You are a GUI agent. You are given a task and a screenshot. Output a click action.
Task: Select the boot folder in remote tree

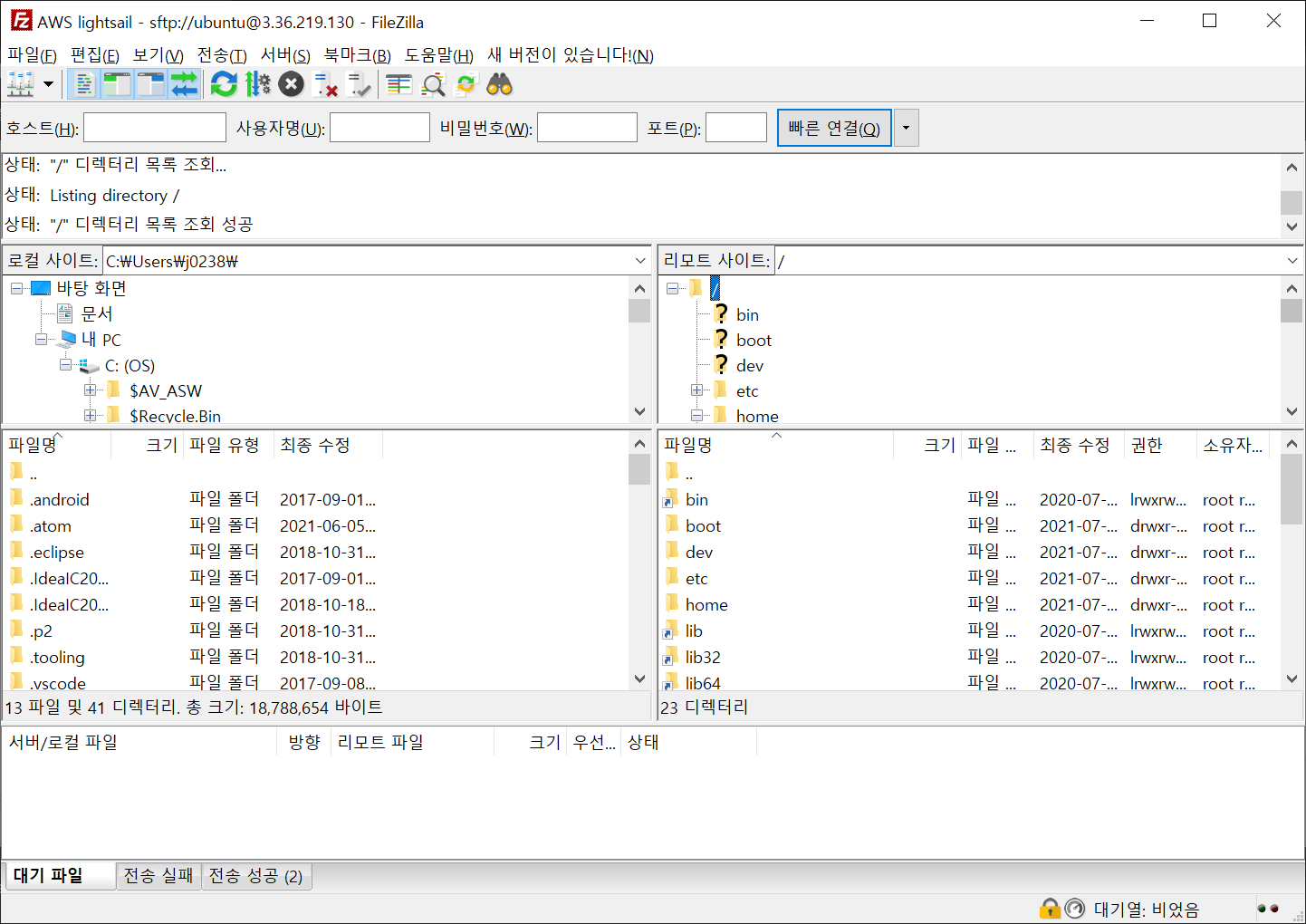click(x=754, y=340)
